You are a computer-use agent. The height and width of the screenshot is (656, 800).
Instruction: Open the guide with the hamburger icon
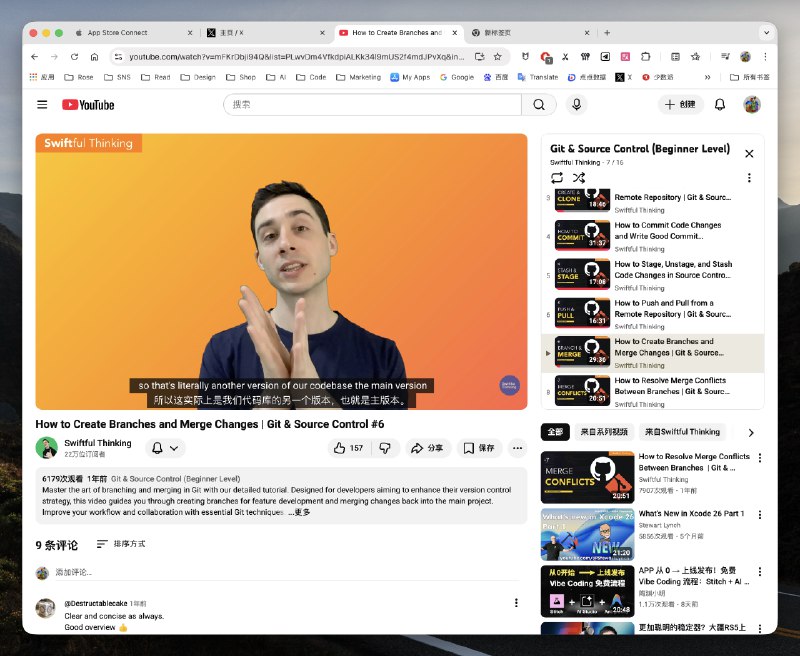click(41, 105)
